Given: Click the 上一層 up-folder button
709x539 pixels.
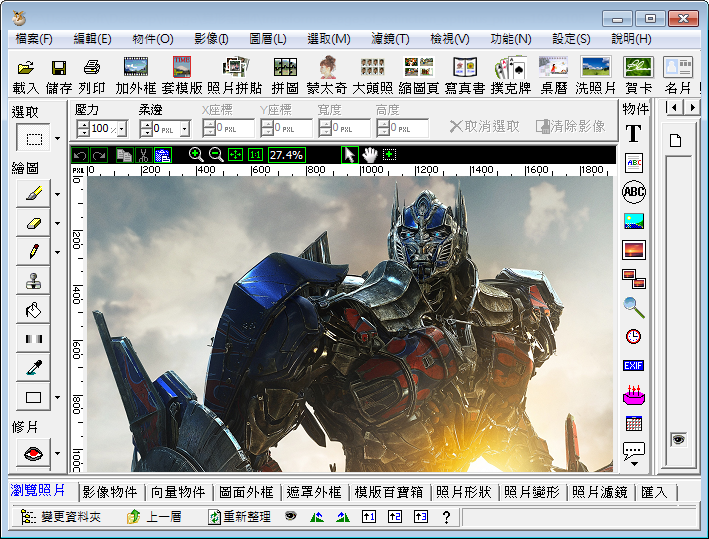Looking at the screenshot, I should click(x=154, y=516).
